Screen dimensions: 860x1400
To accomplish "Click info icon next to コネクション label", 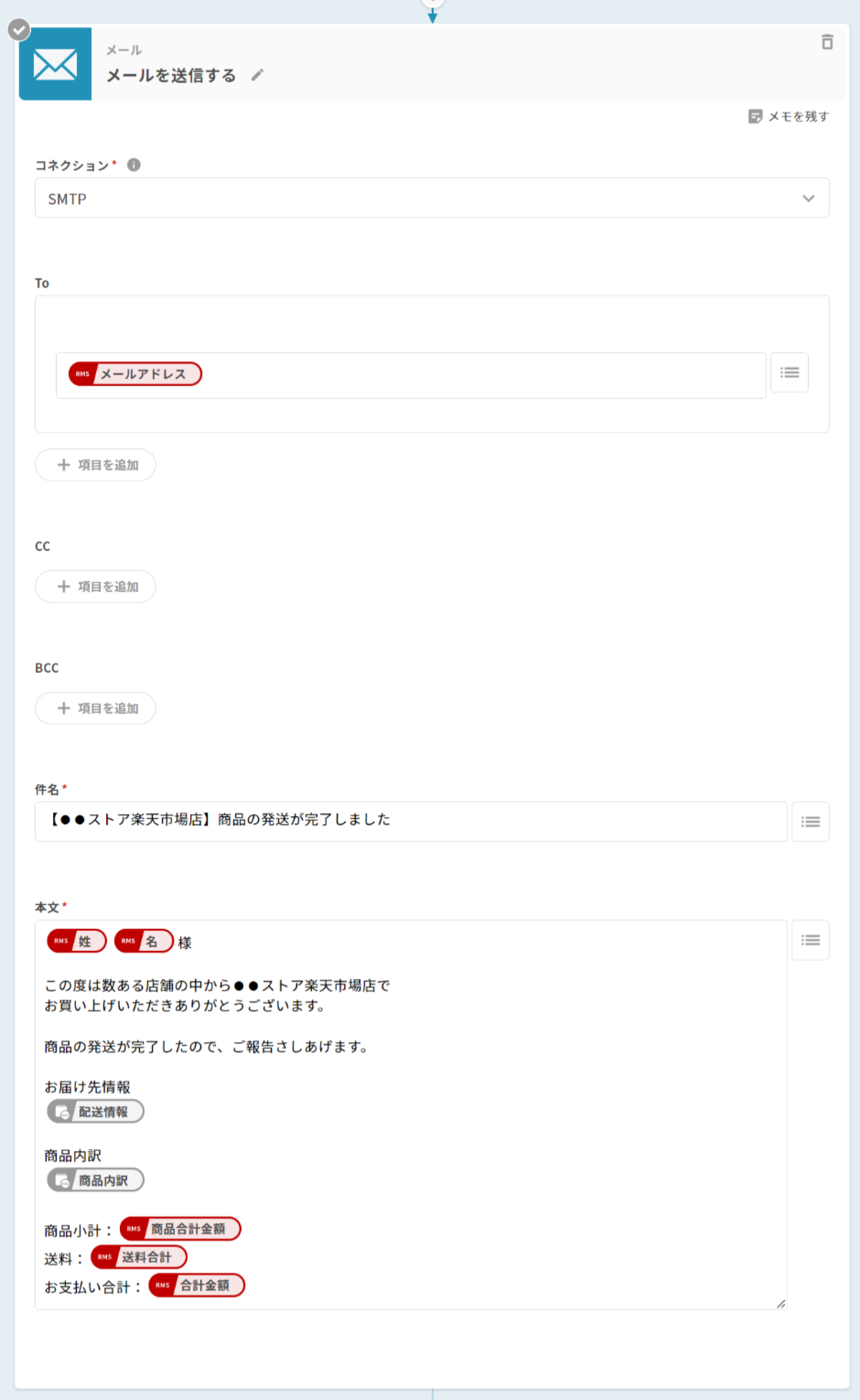I will click(x=134, y=165).
